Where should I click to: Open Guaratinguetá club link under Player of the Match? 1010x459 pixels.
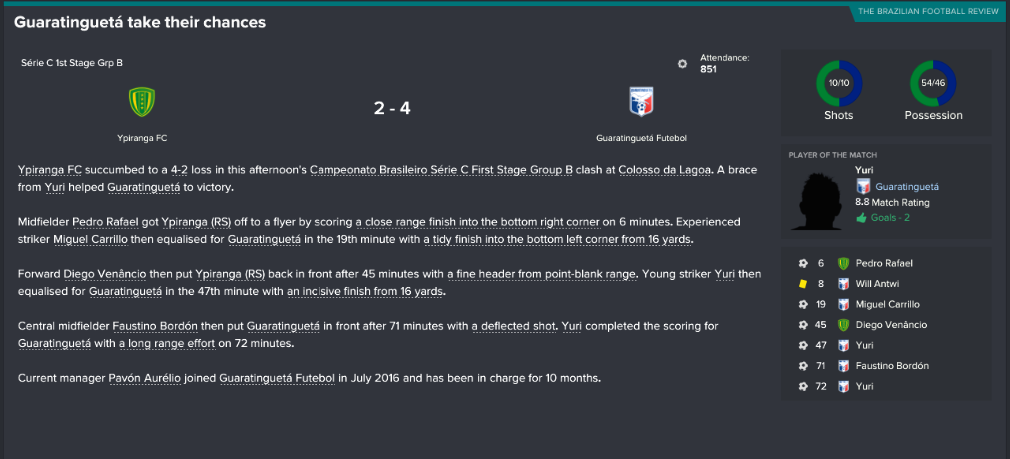907,187
